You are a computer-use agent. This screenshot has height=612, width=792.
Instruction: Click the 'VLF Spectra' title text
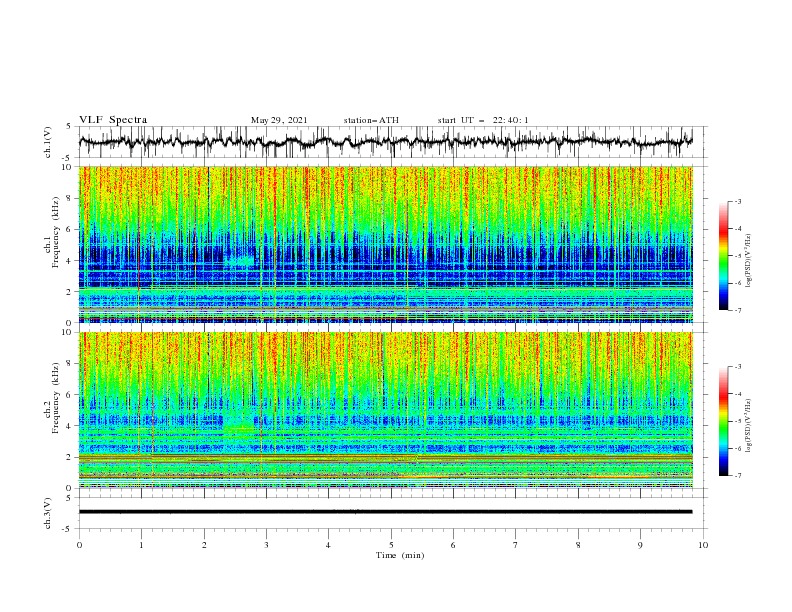tap(113, 120)
